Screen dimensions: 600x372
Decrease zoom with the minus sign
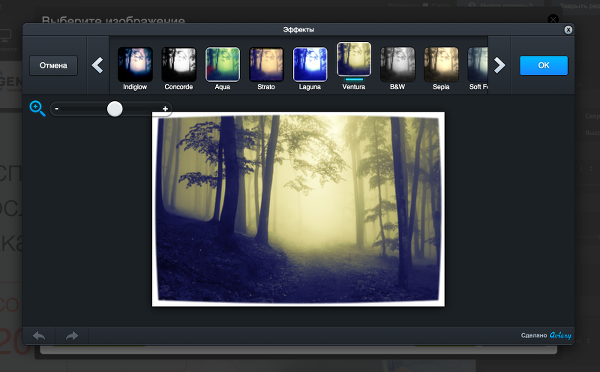(57, 109)
